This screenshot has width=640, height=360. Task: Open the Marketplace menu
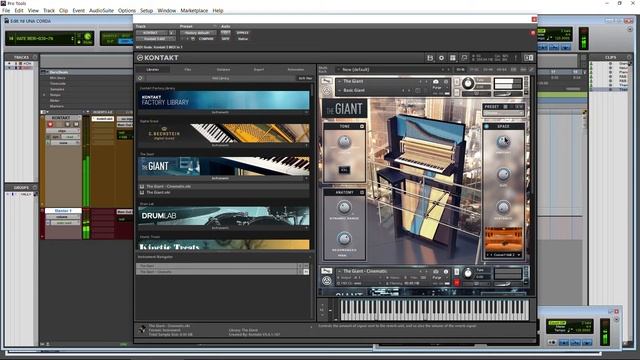click(x=194, y=11)
